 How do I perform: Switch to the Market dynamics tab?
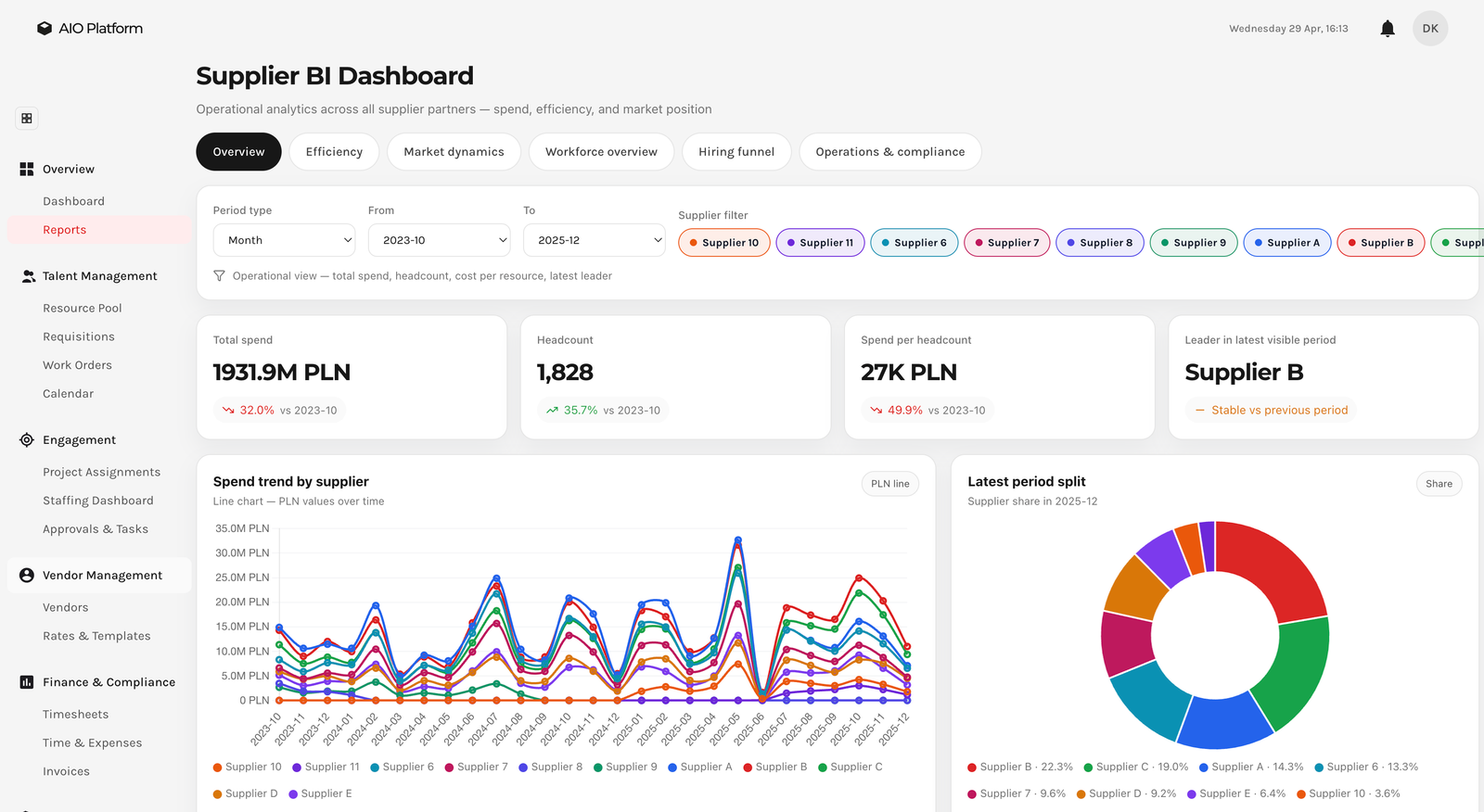(454, 152)
